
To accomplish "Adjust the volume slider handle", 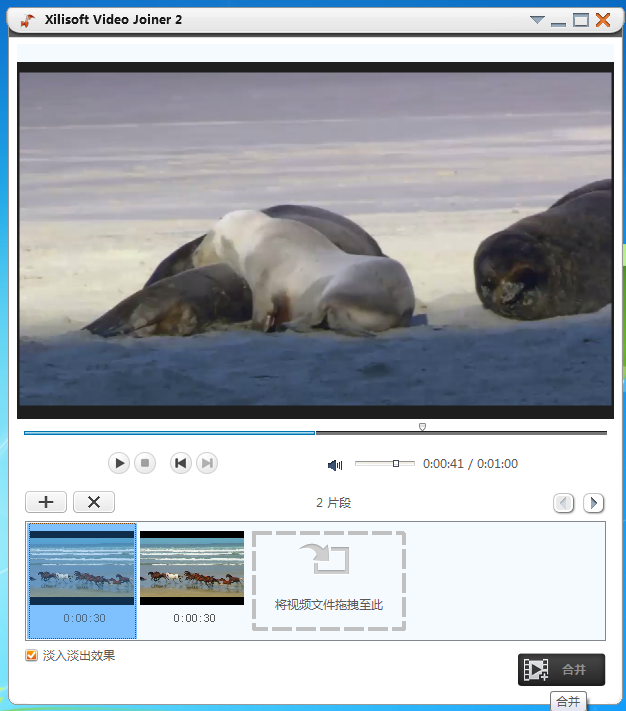I will pos(396,463).
